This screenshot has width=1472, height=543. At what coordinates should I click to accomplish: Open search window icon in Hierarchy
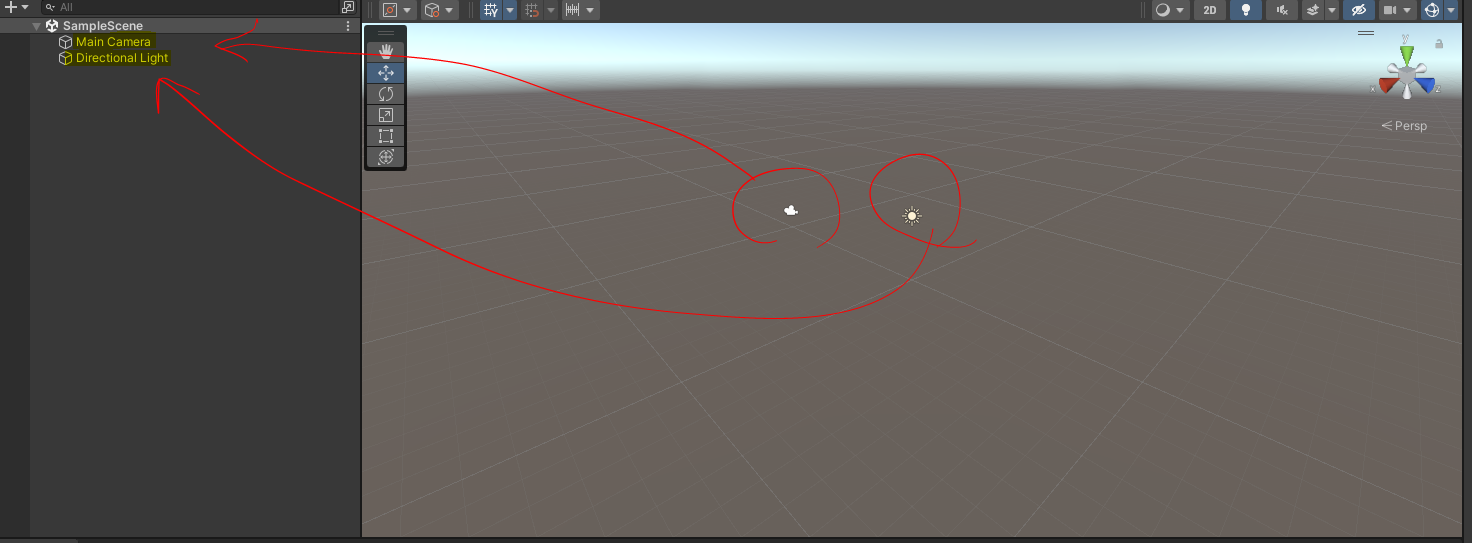(x=348, y=7)
